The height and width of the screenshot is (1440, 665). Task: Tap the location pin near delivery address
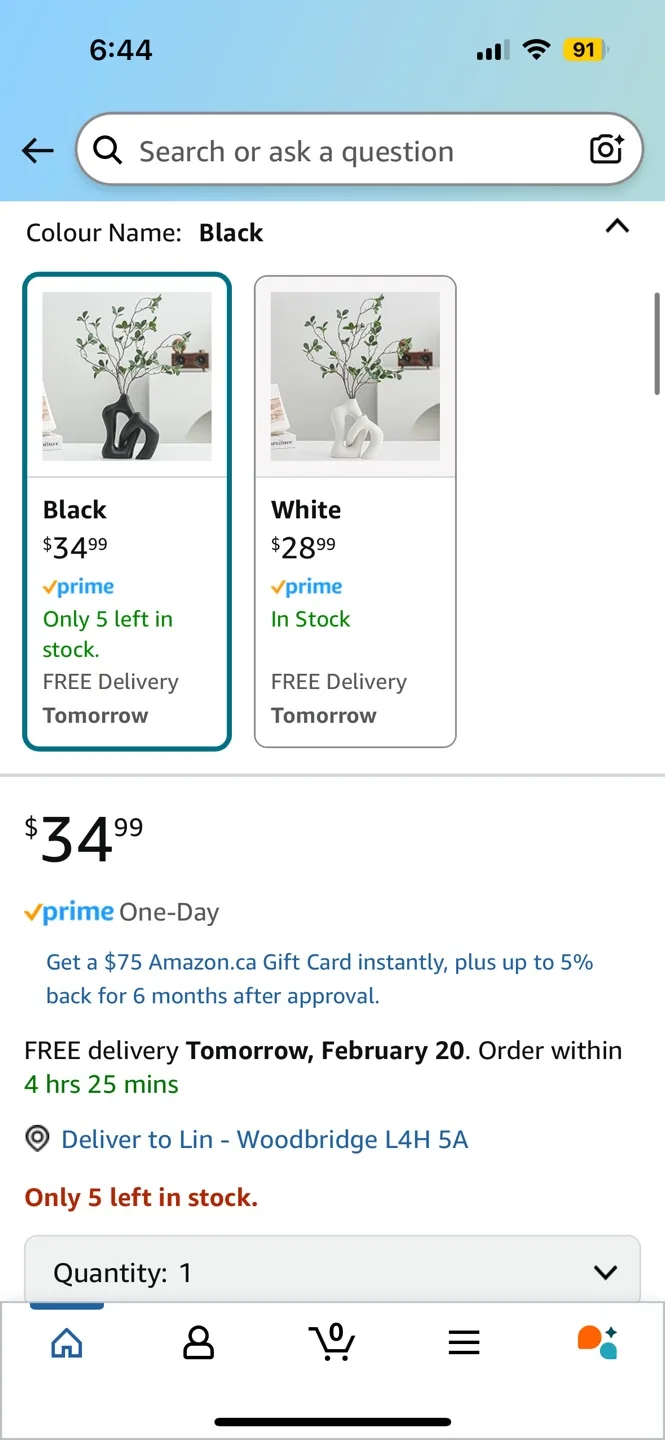36,1139
